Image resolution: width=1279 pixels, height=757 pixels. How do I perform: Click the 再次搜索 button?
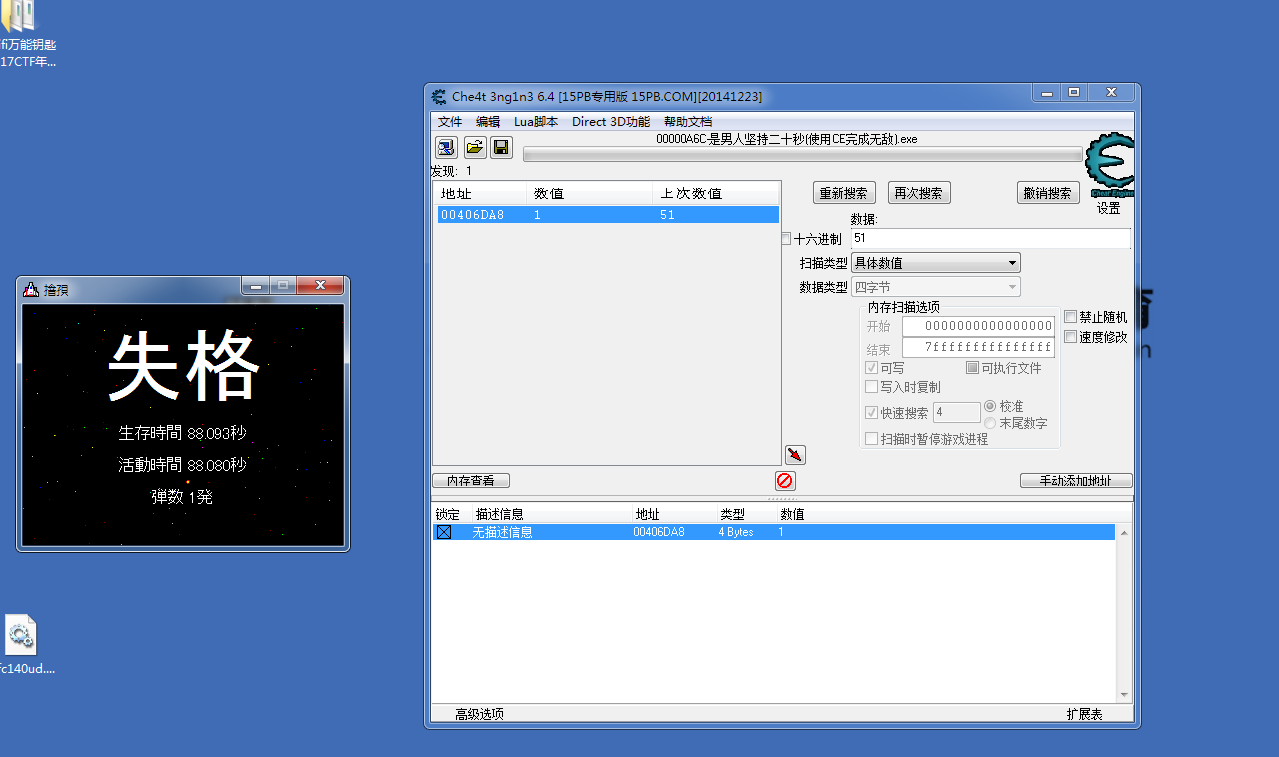point(918,194)
